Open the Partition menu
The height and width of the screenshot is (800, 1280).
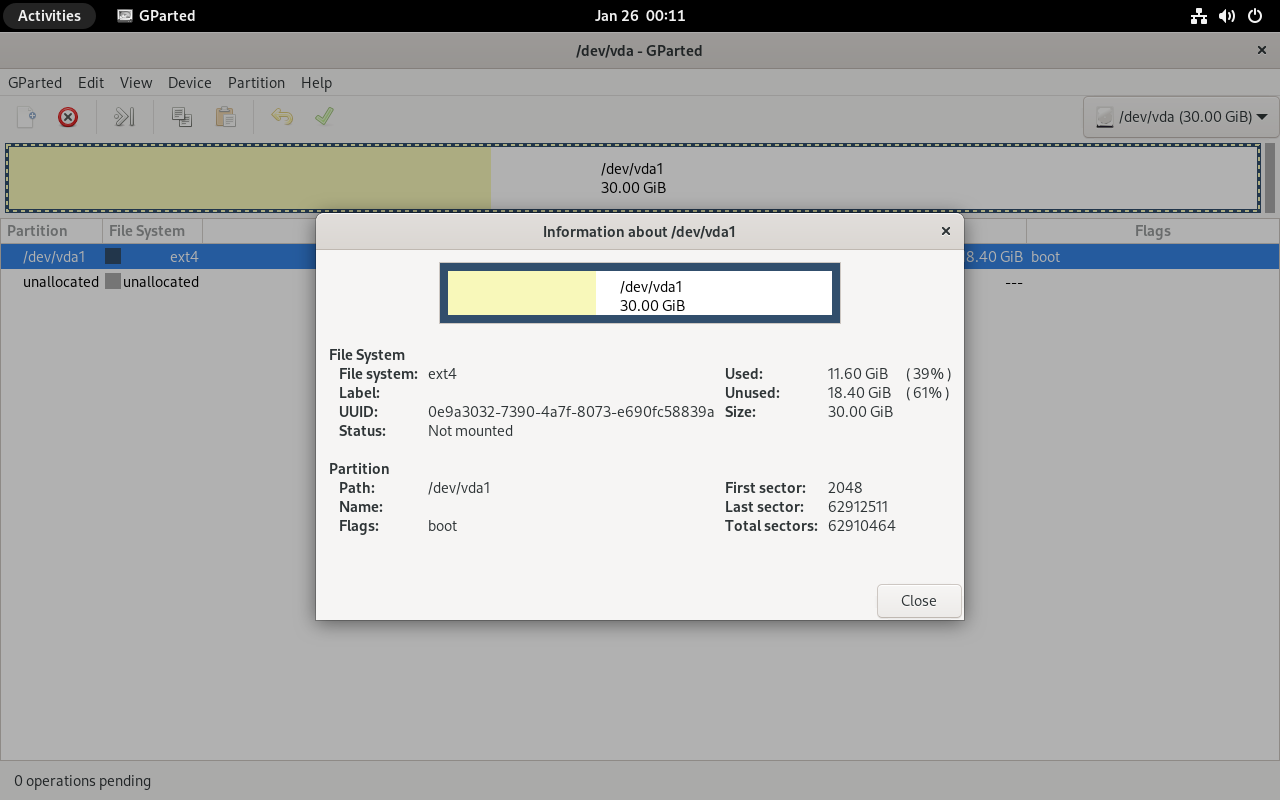(x=256, y=83)
